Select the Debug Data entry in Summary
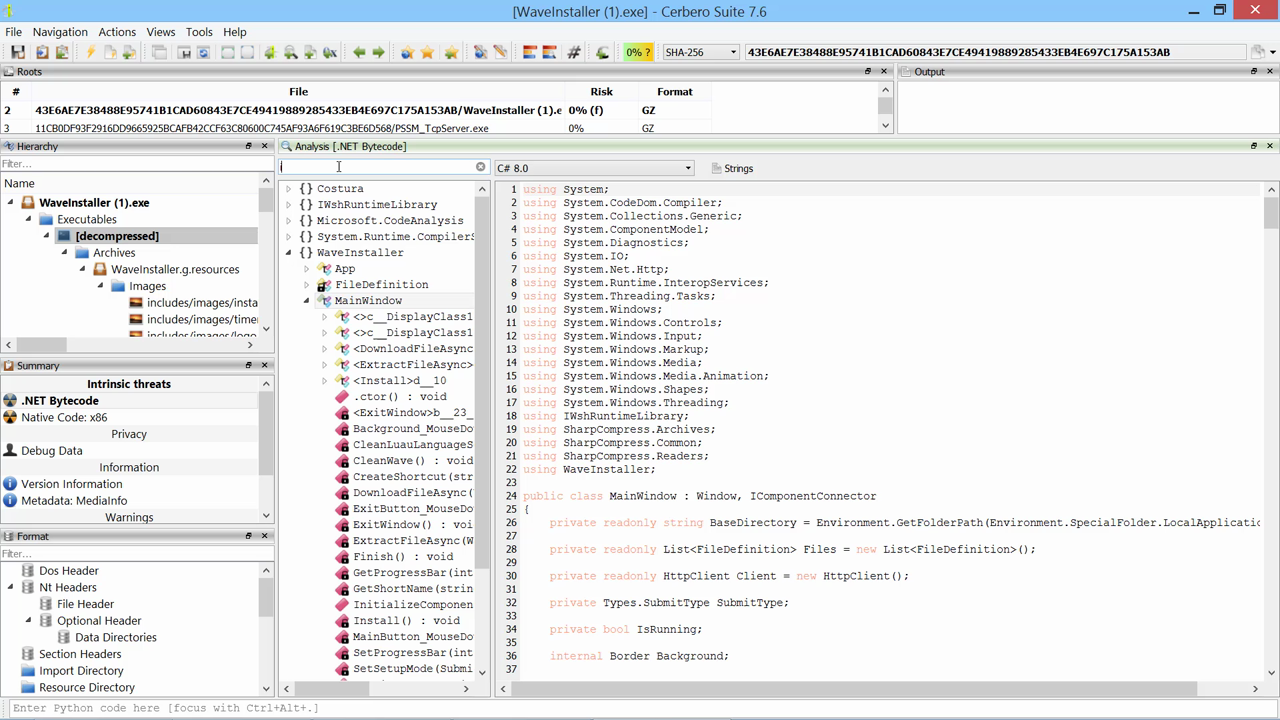 click(x=52, y=451)
